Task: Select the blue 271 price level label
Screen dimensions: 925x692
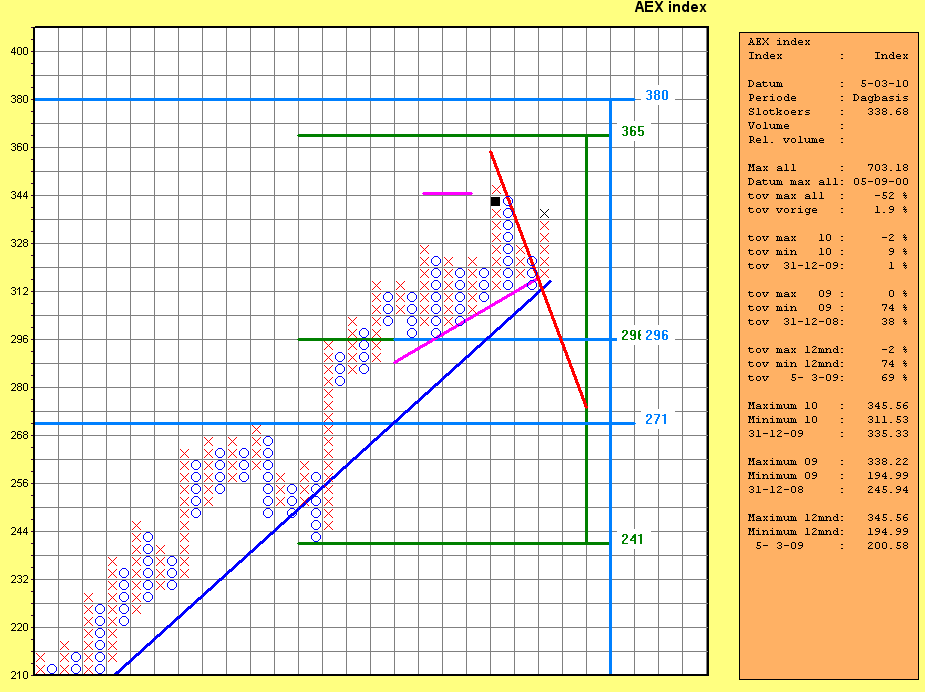Action: pos(656,419)
